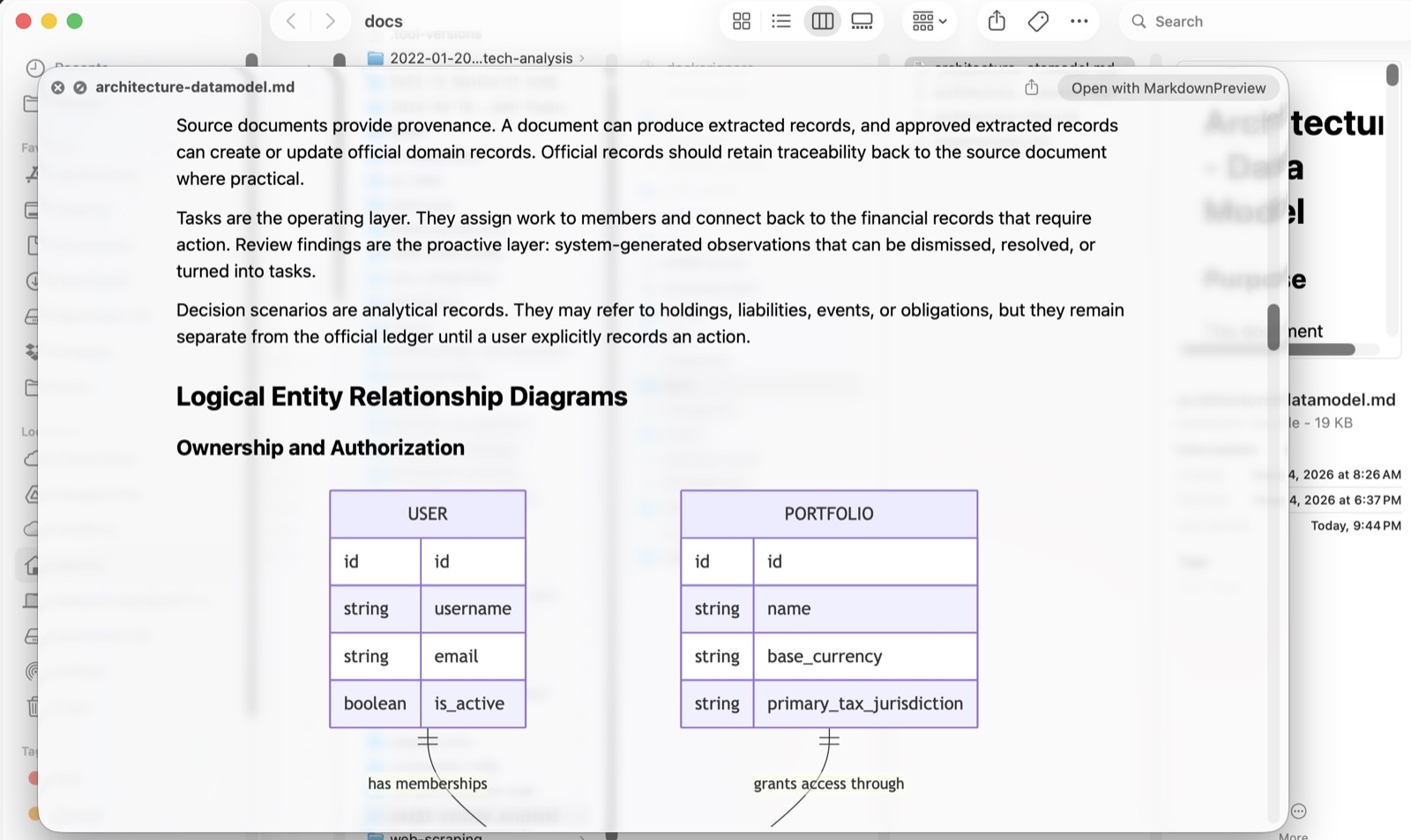Open the Finder toolbar more actions menu

click(1079, 21)
